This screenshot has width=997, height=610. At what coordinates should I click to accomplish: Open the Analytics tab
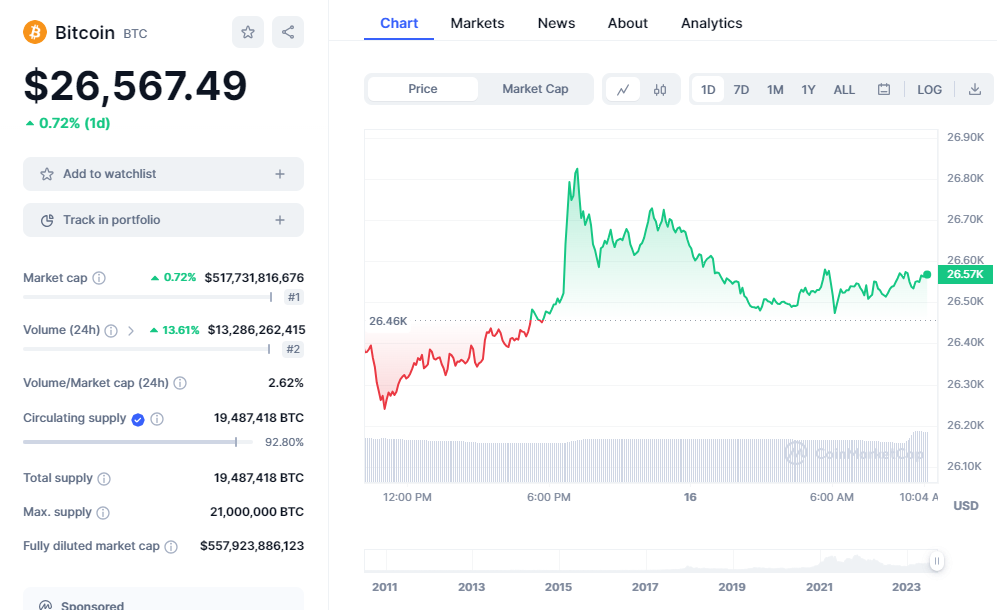[712, 23]
